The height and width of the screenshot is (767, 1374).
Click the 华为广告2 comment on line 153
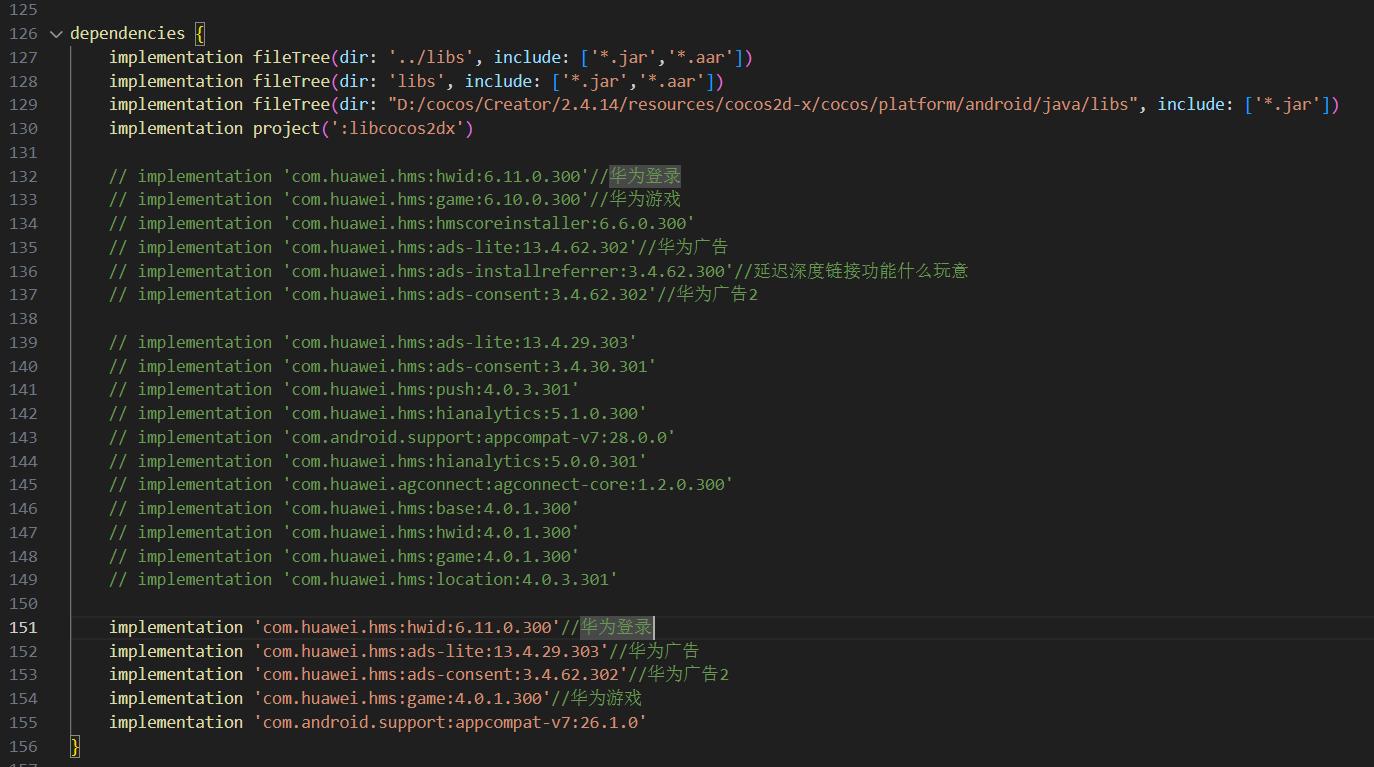point(688,674)
